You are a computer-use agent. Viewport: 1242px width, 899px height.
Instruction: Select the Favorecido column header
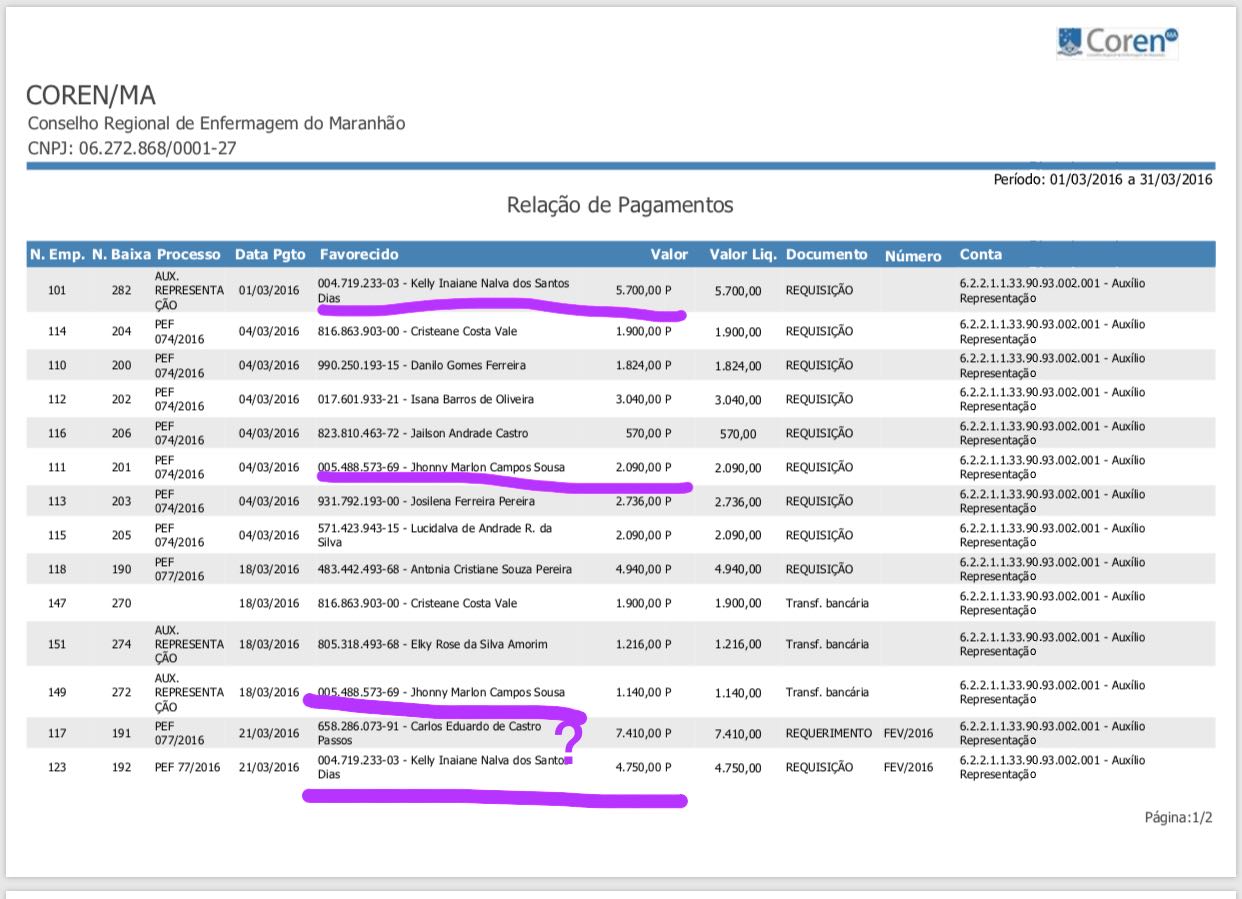[358, 254]
